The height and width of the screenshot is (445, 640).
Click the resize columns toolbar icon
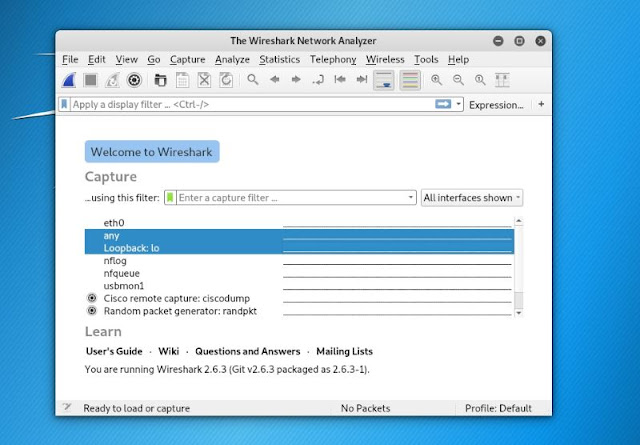[502, 80]
